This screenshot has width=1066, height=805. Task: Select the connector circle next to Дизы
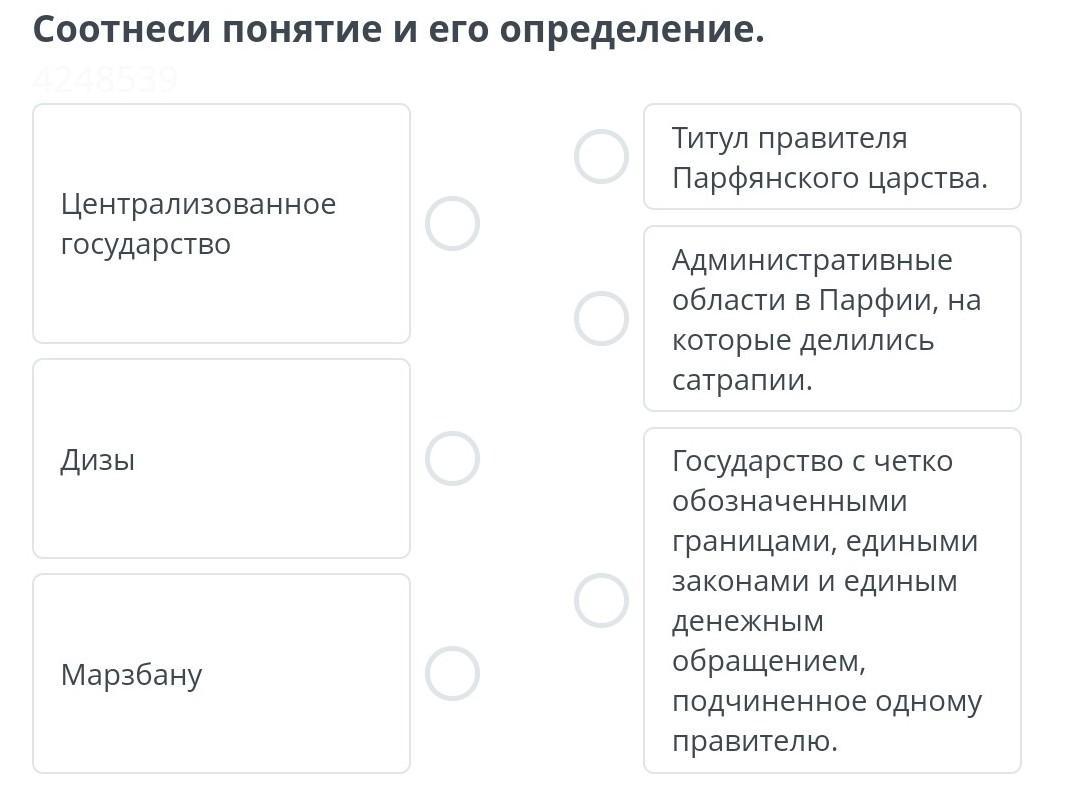coord(452,459)
